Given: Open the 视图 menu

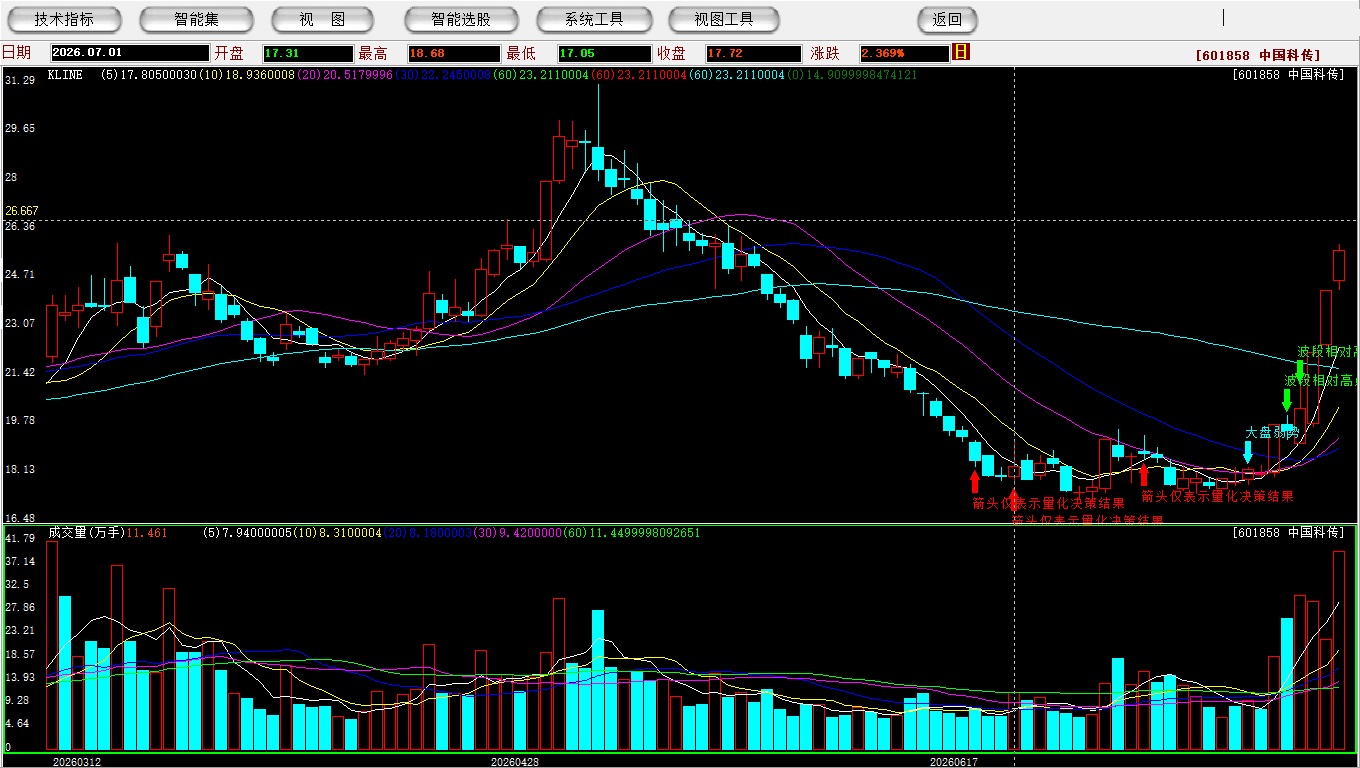Looking at the screenshot, I should point(322,19).
